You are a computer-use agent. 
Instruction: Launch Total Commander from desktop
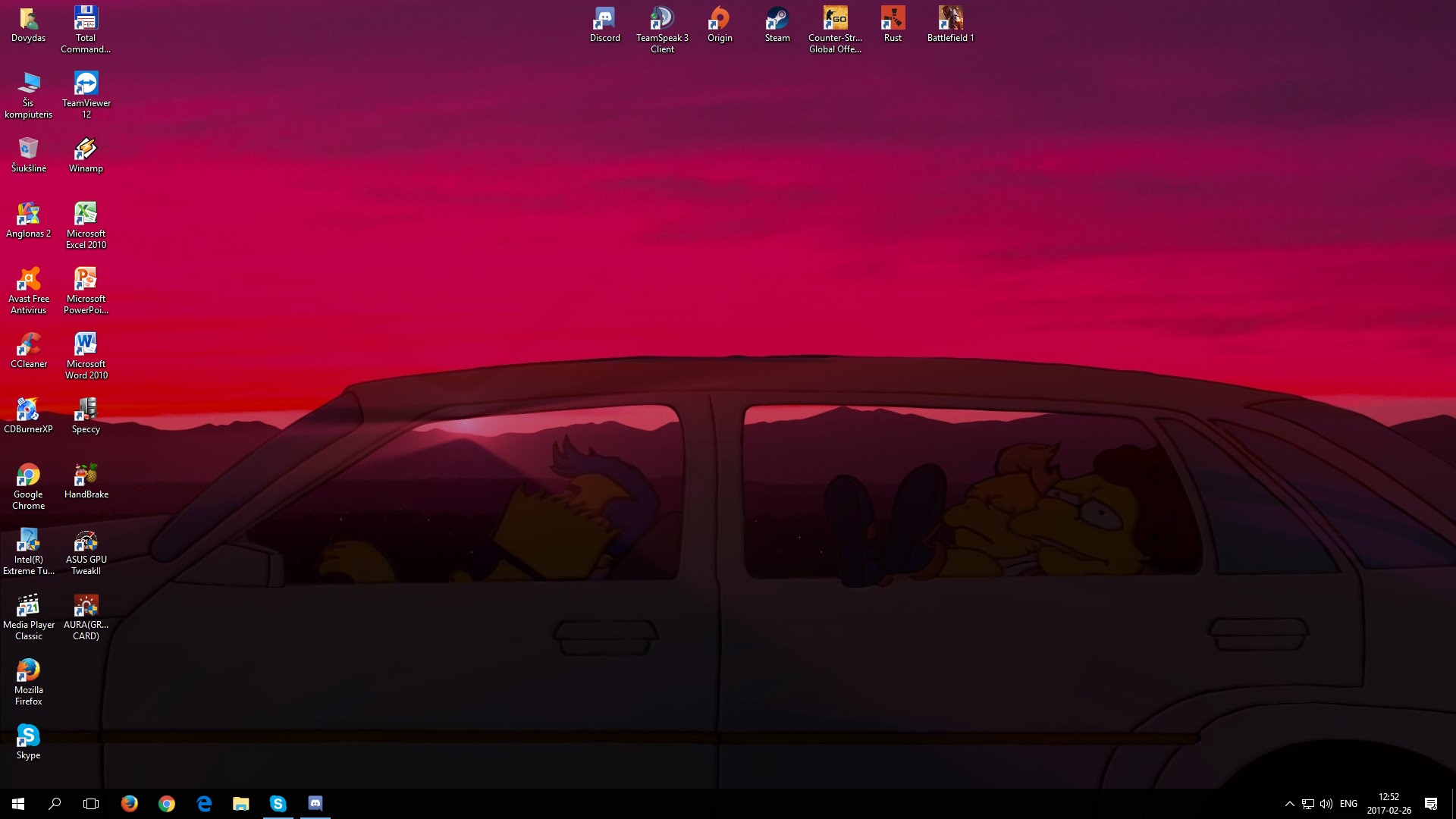pyautogui.click(x=86, y=30)
